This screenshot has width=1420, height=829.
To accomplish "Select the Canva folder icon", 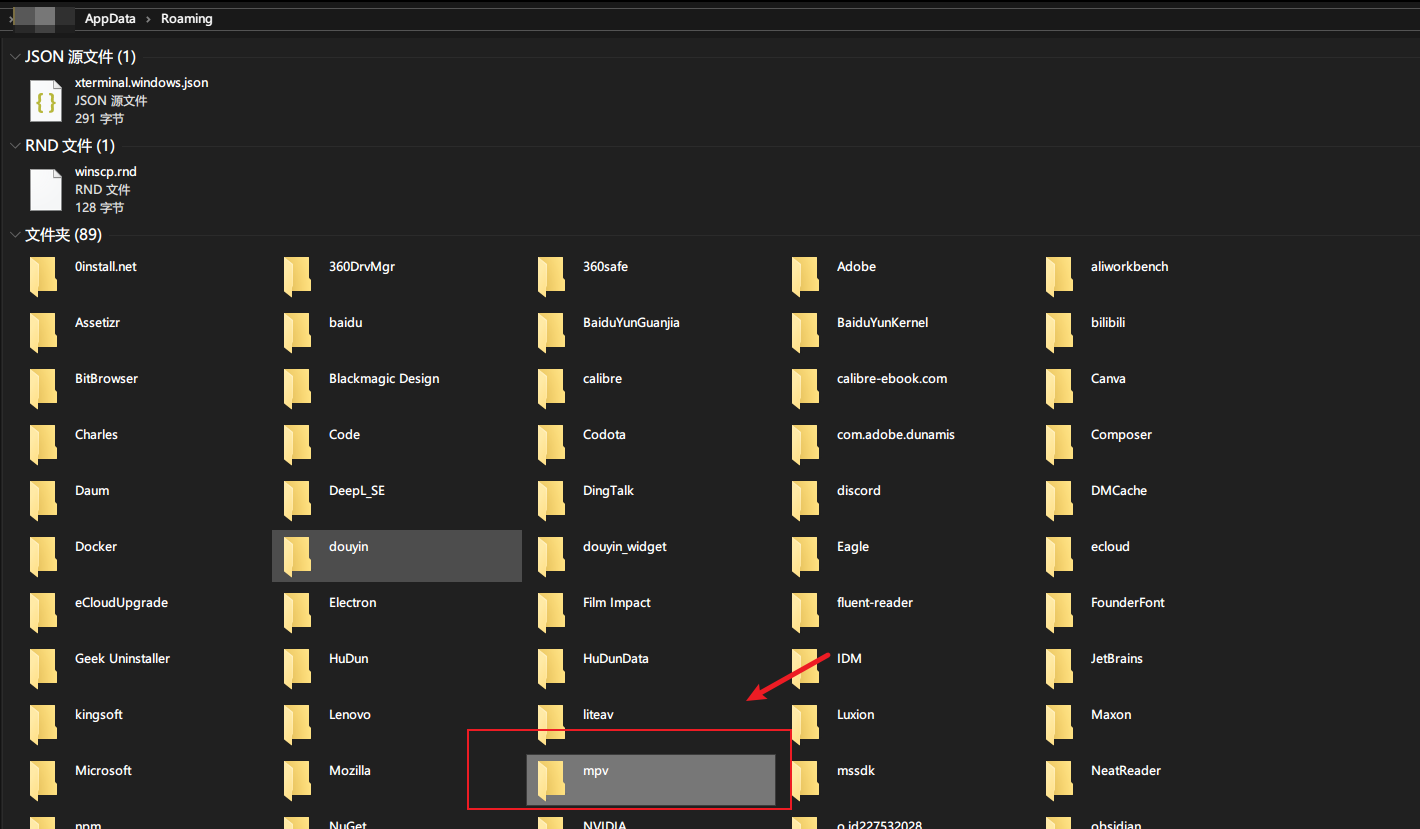I will coord(1059,389).
